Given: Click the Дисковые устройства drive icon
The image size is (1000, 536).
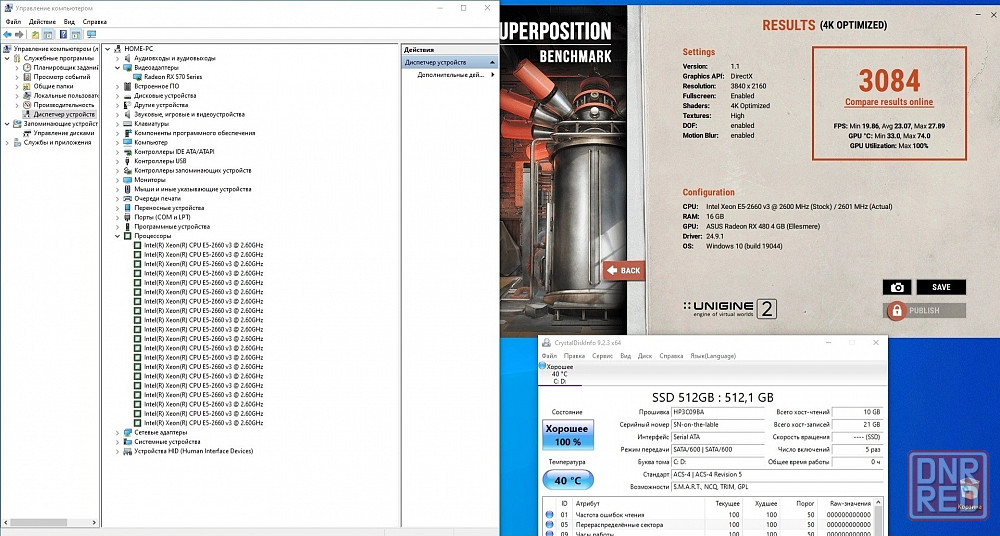Looking at the screenshot, I should coord(128,95).
